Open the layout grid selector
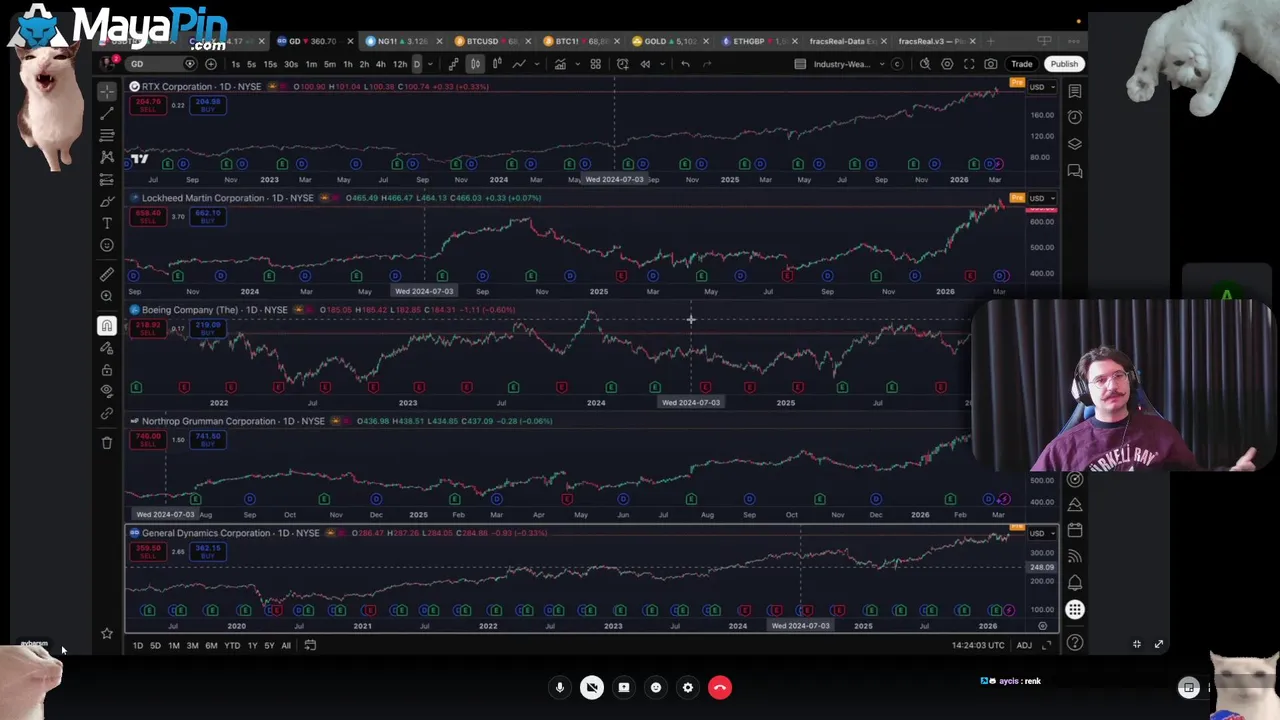The height and width of the screenshot is (720, 1280). (x=595, y=64)
